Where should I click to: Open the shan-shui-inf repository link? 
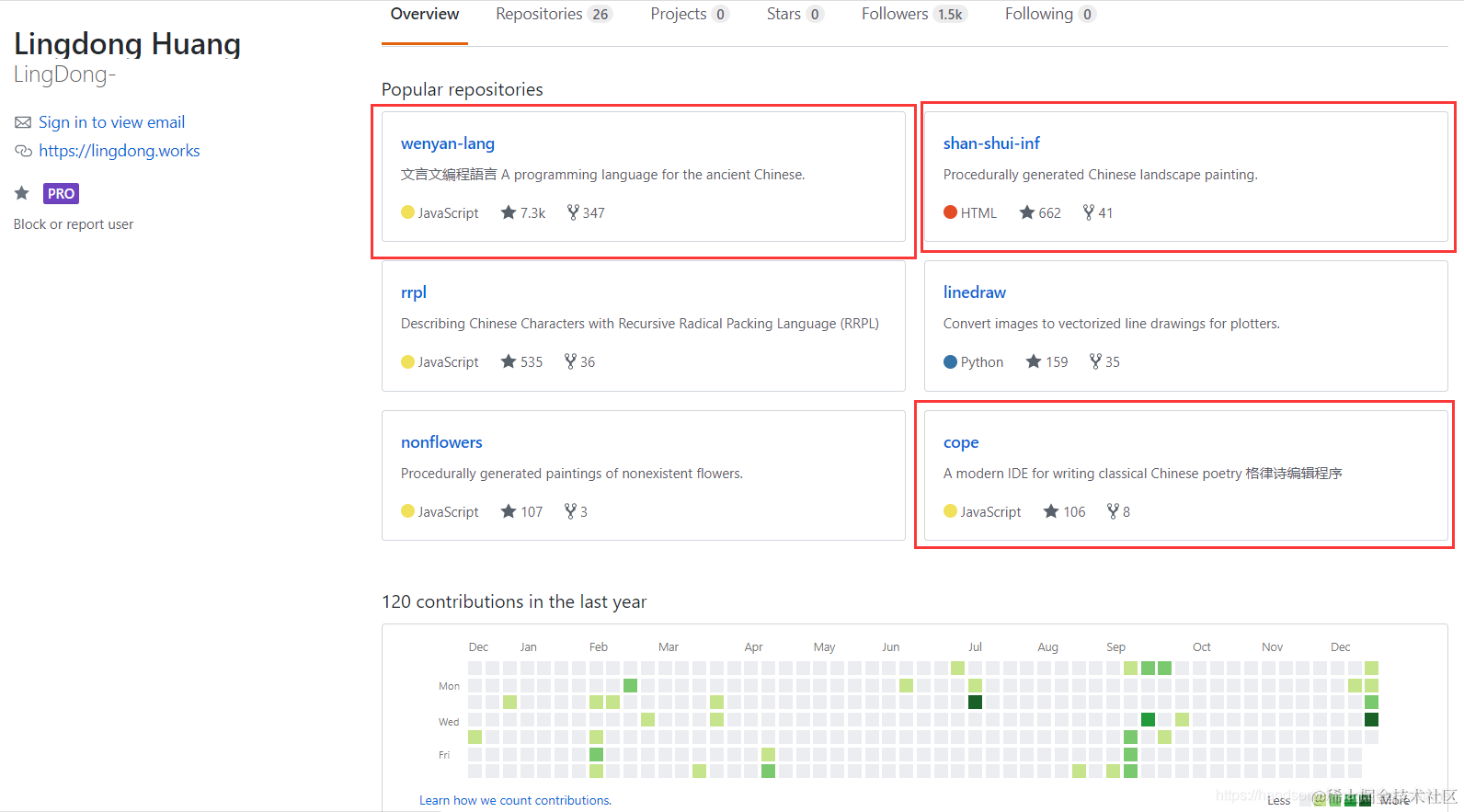pos(991,143)
